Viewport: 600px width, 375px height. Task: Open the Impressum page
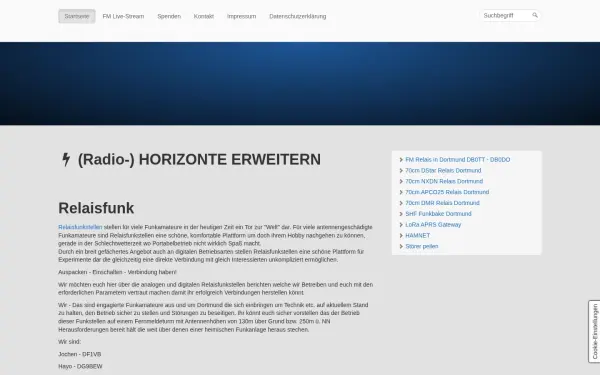click(241, 16)
